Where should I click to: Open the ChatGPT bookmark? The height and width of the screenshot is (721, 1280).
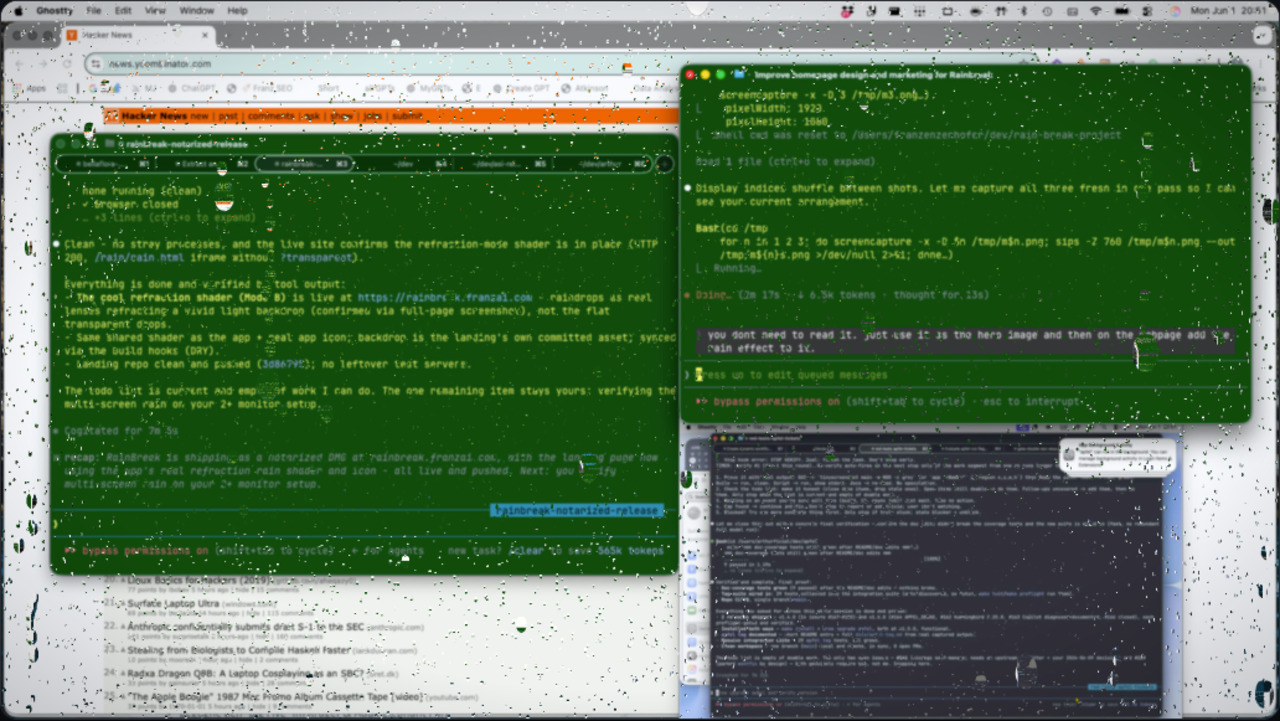[191, 88]
